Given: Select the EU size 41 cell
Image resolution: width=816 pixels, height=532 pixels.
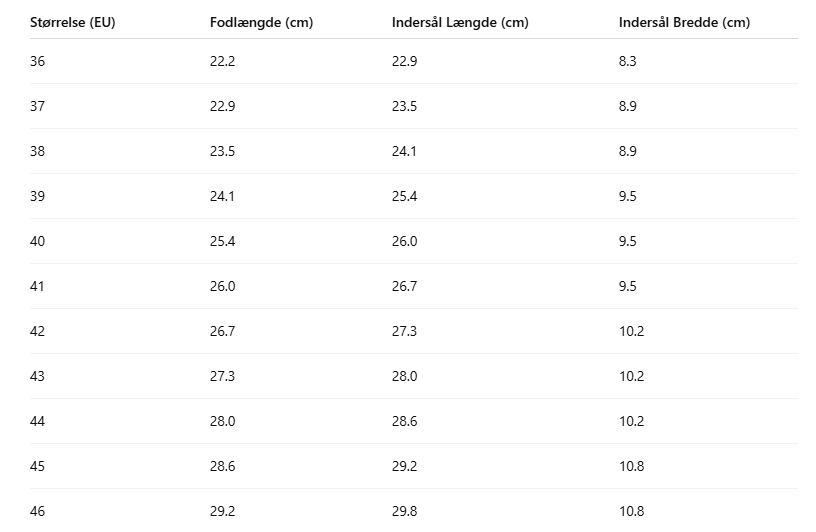Looking at the screenshot, I should coord(38,287).
